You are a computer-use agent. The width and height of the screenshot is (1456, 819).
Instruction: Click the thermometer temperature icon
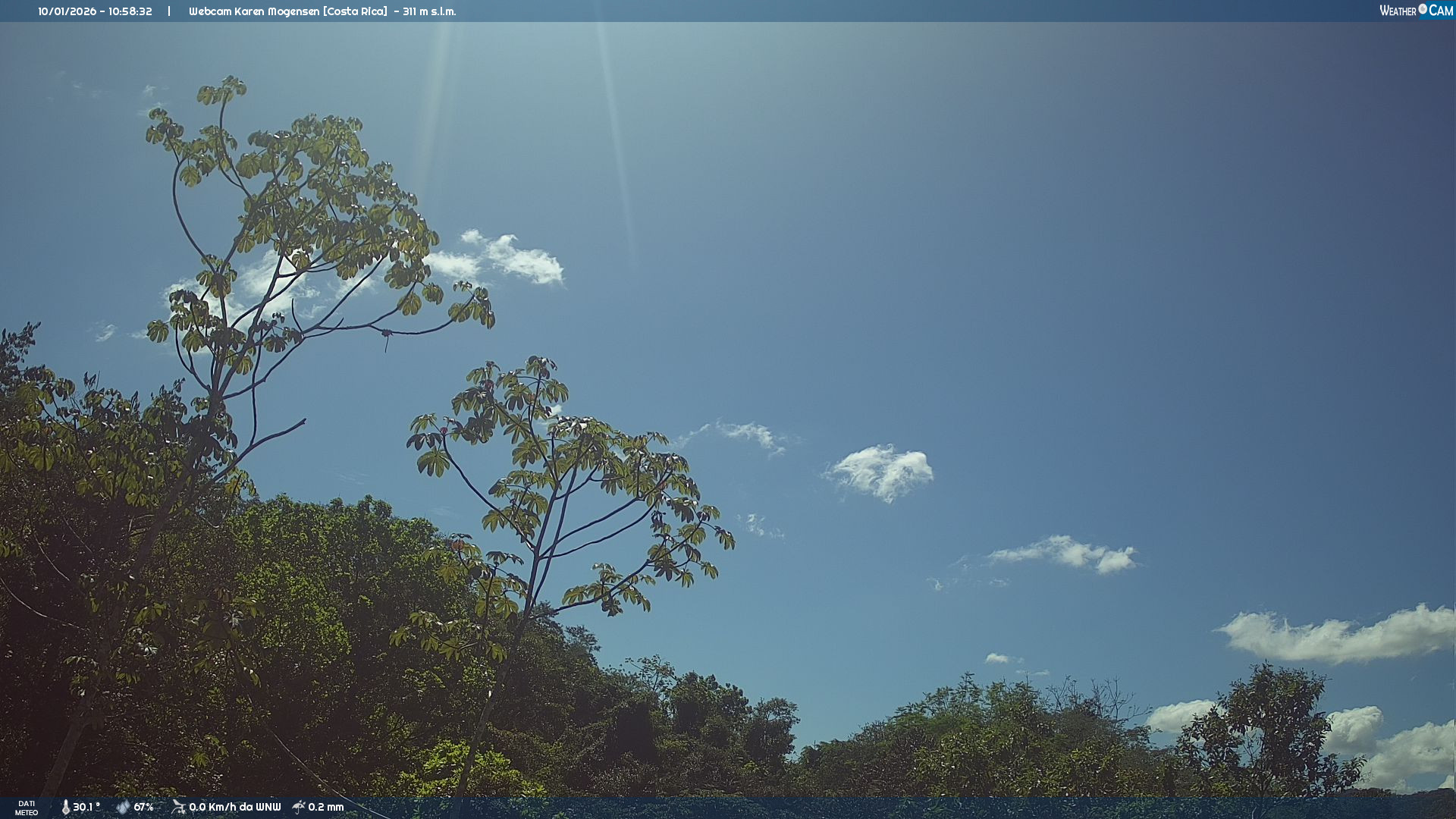(x=65, y=807)
